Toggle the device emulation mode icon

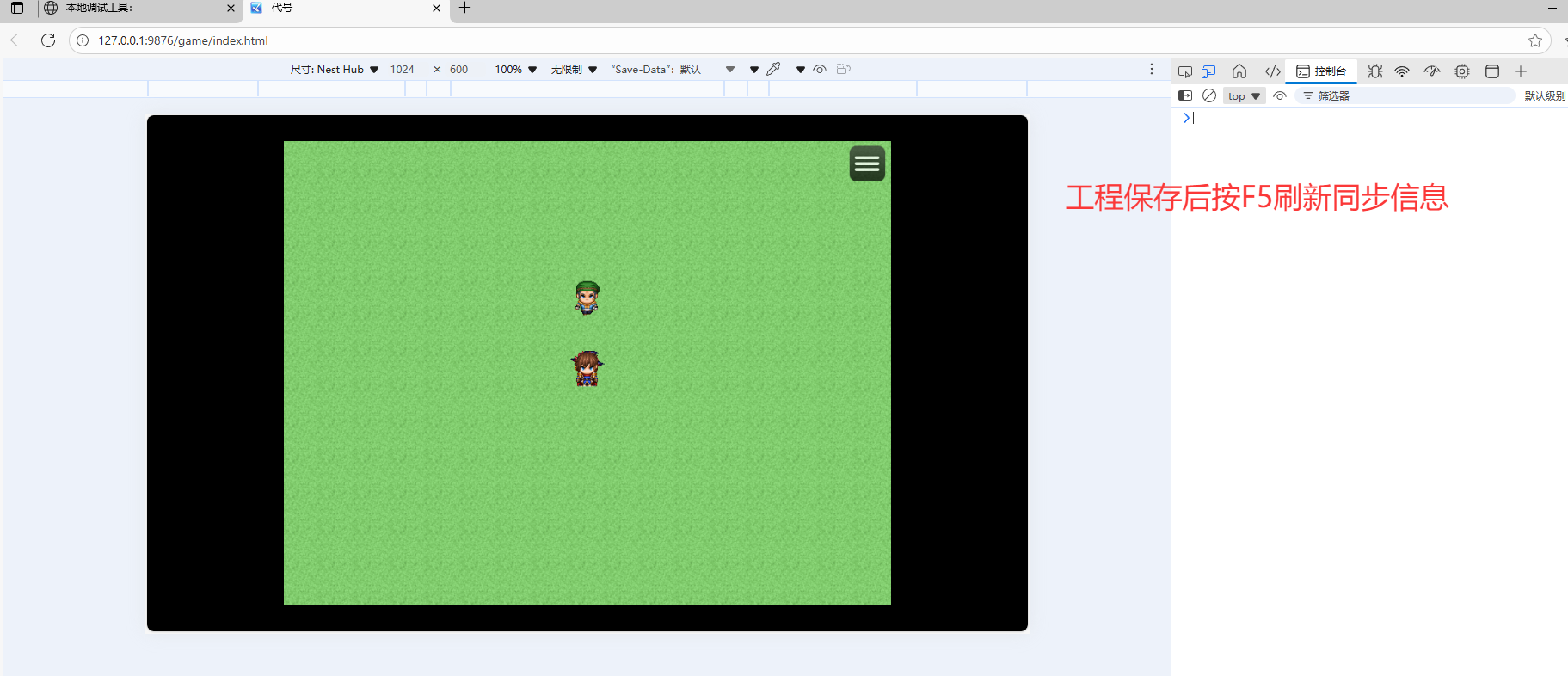point(1208,71)
